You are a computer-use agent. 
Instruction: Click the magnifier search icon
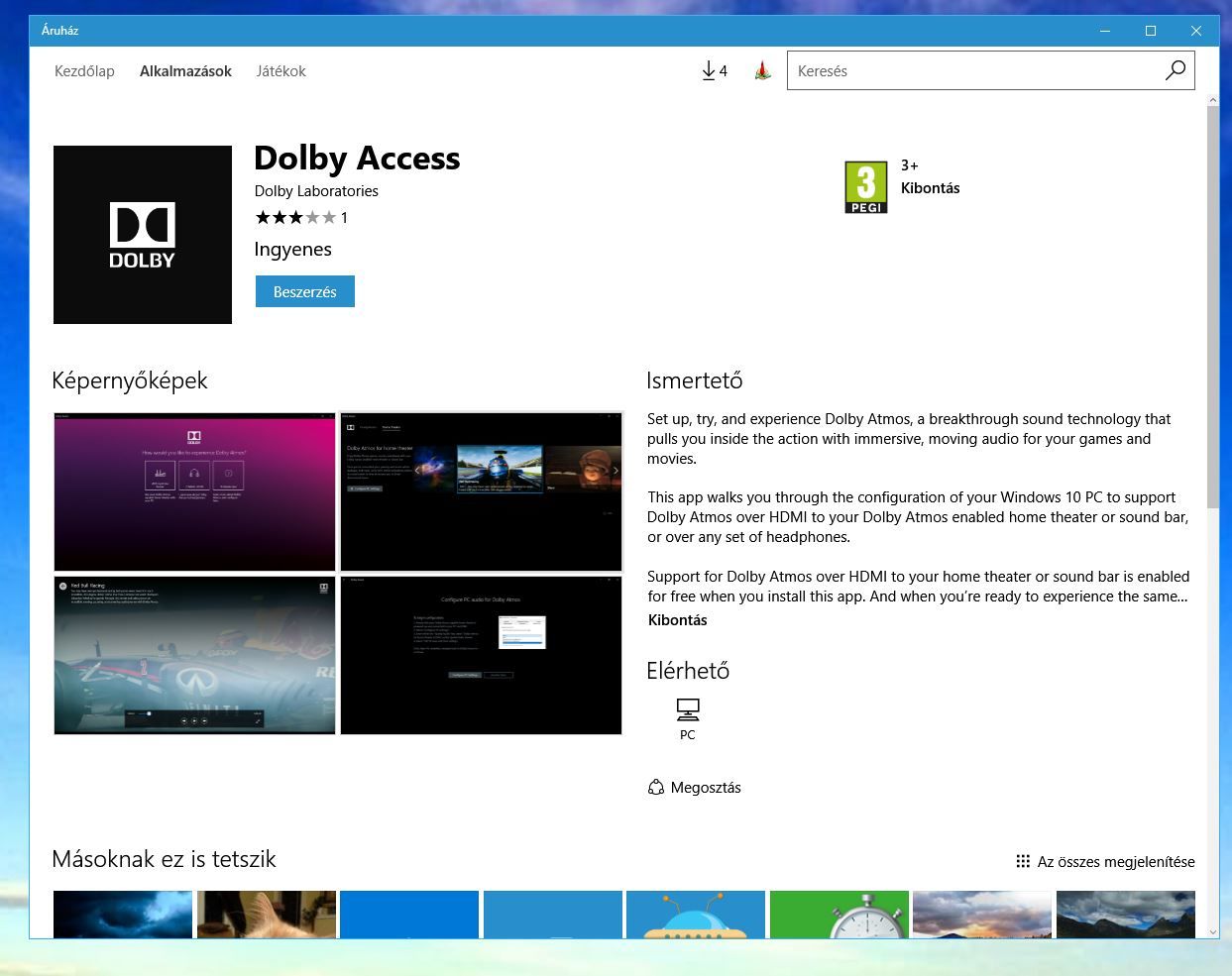tap(1175, 70)
